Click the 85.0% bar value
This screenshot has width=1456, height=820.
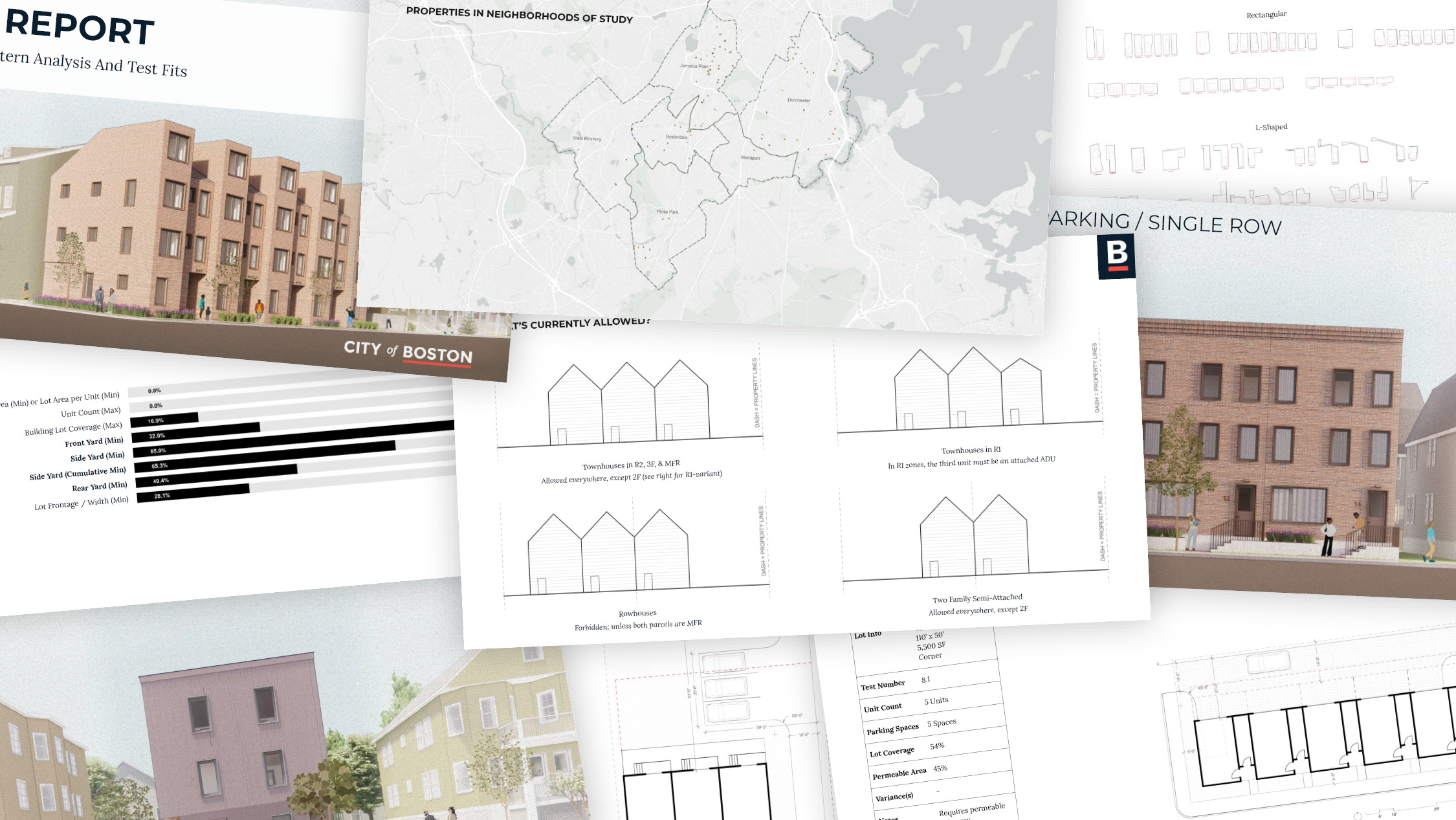pos(158,450)
